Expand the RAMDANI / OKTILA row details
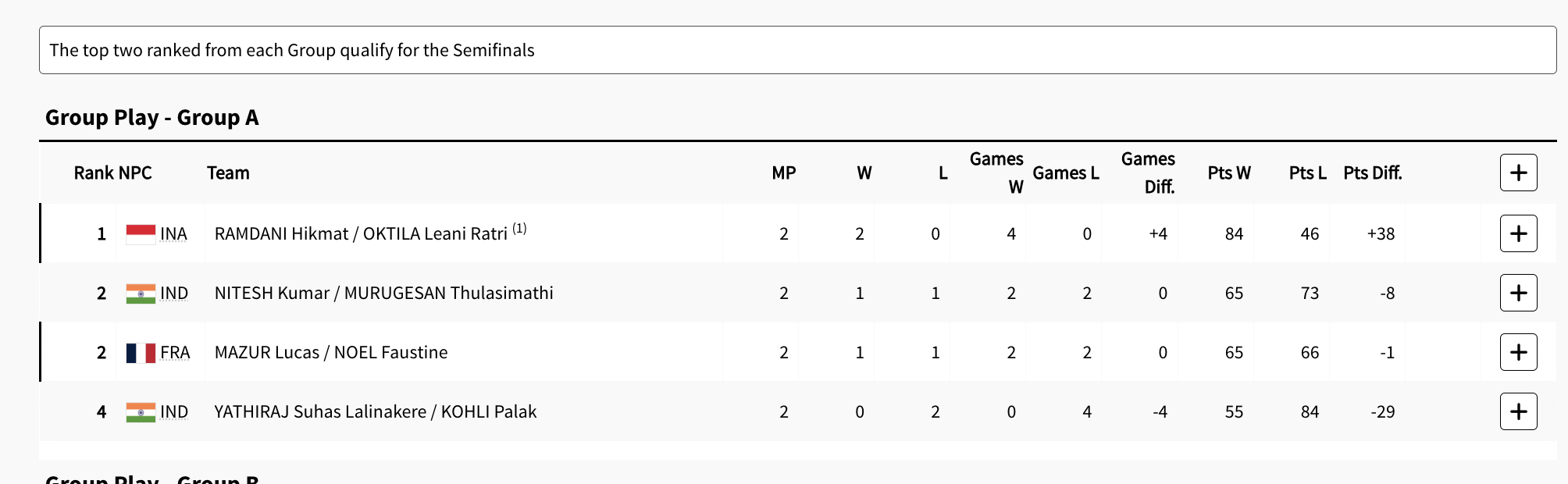This screenshot has width=1568, height=484. pos(1518,233)
